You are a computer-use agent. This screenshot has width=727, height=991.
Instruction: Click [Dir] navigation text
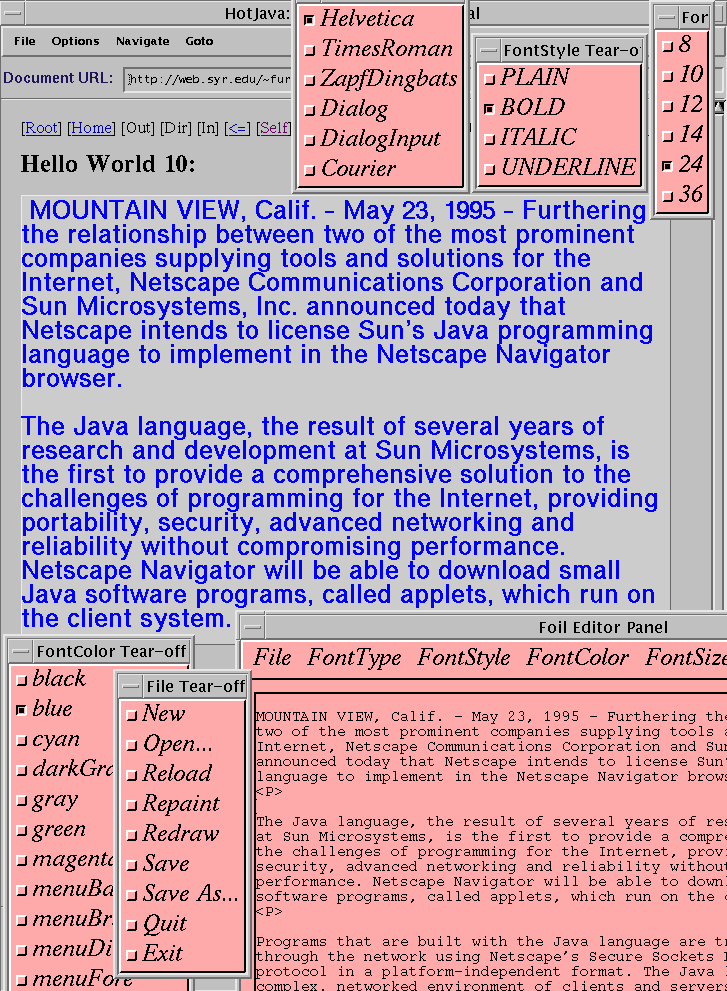(x=176, y=128)
